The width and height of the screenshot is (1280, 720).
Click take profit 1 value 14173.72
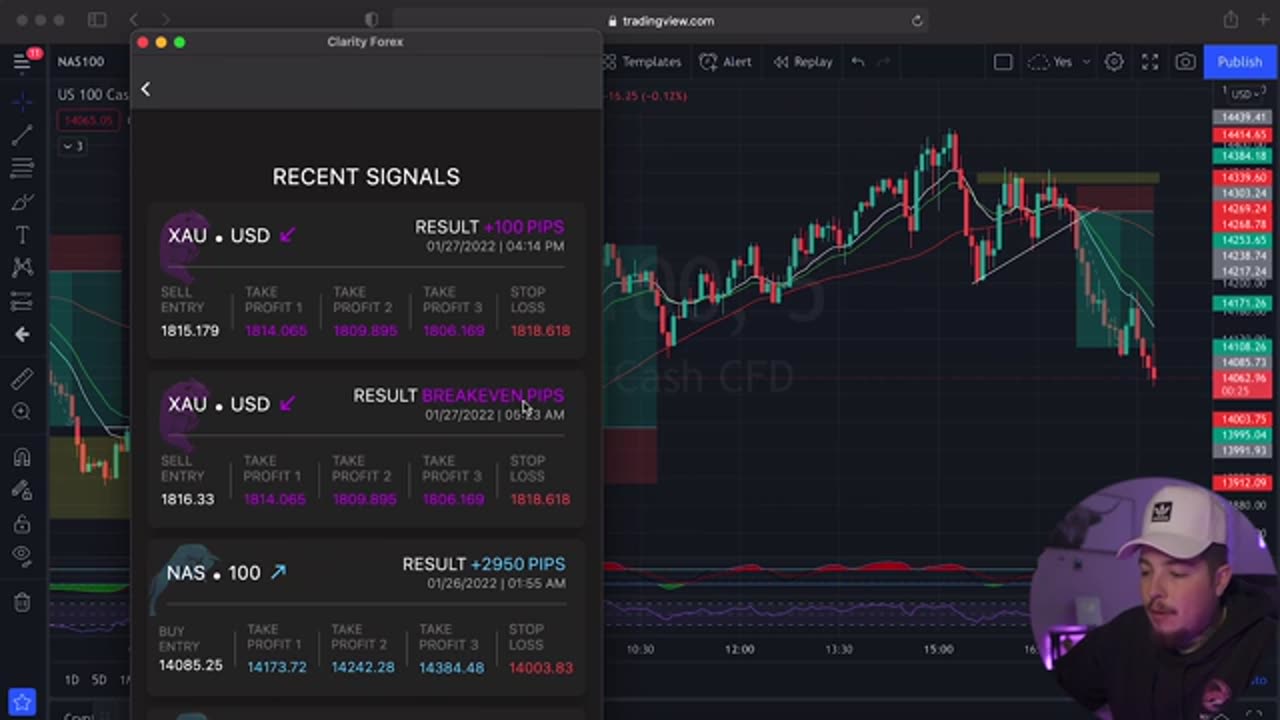click(277, 667)
